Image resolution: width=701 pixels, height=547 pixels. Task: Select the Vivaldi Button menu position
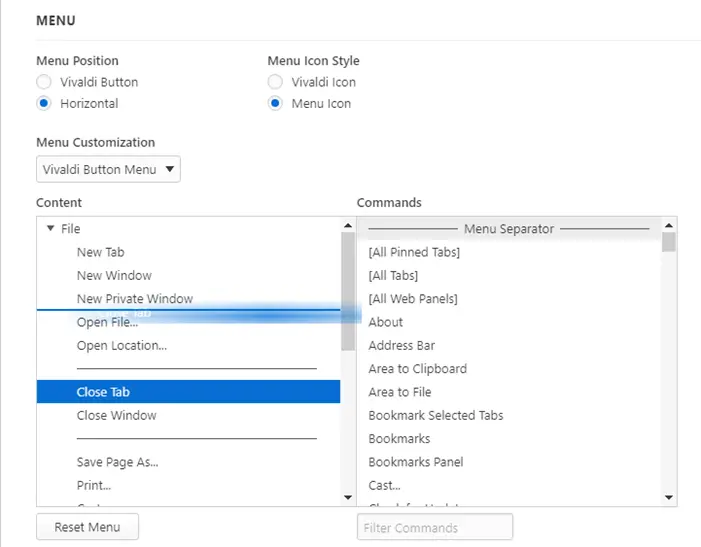[44, 82]
